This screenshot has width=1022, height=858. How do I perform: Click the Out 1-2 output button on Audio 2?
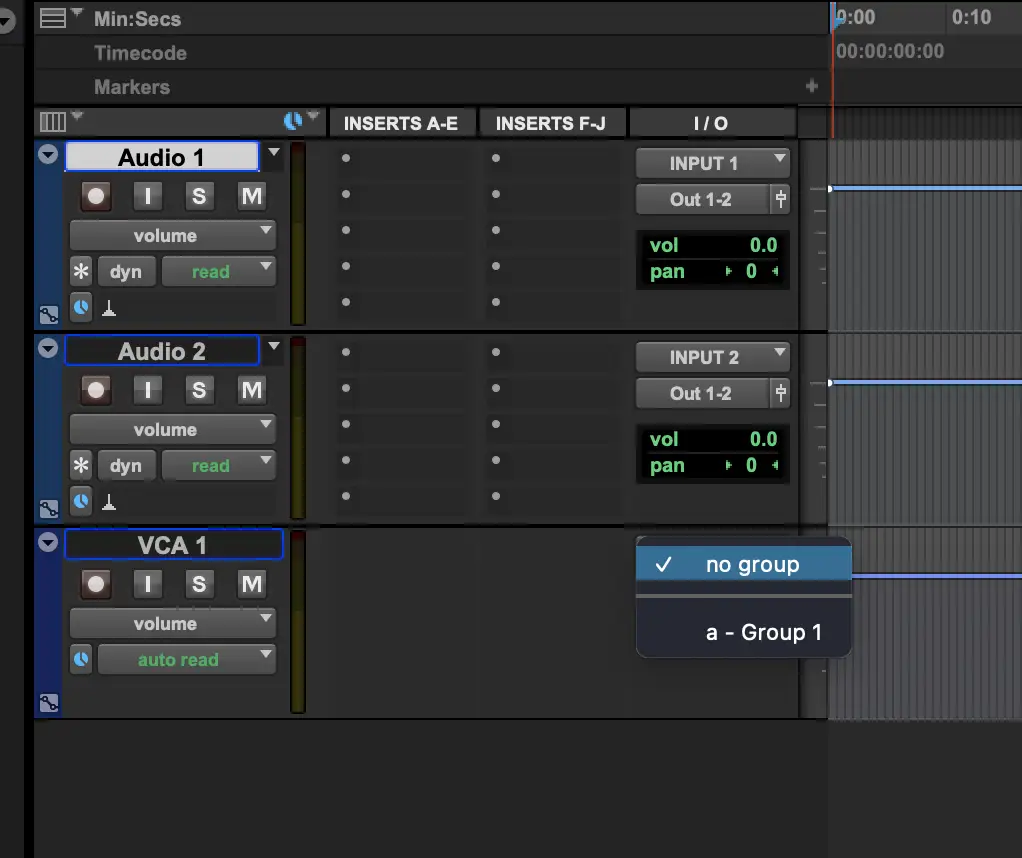click(701, 394)
